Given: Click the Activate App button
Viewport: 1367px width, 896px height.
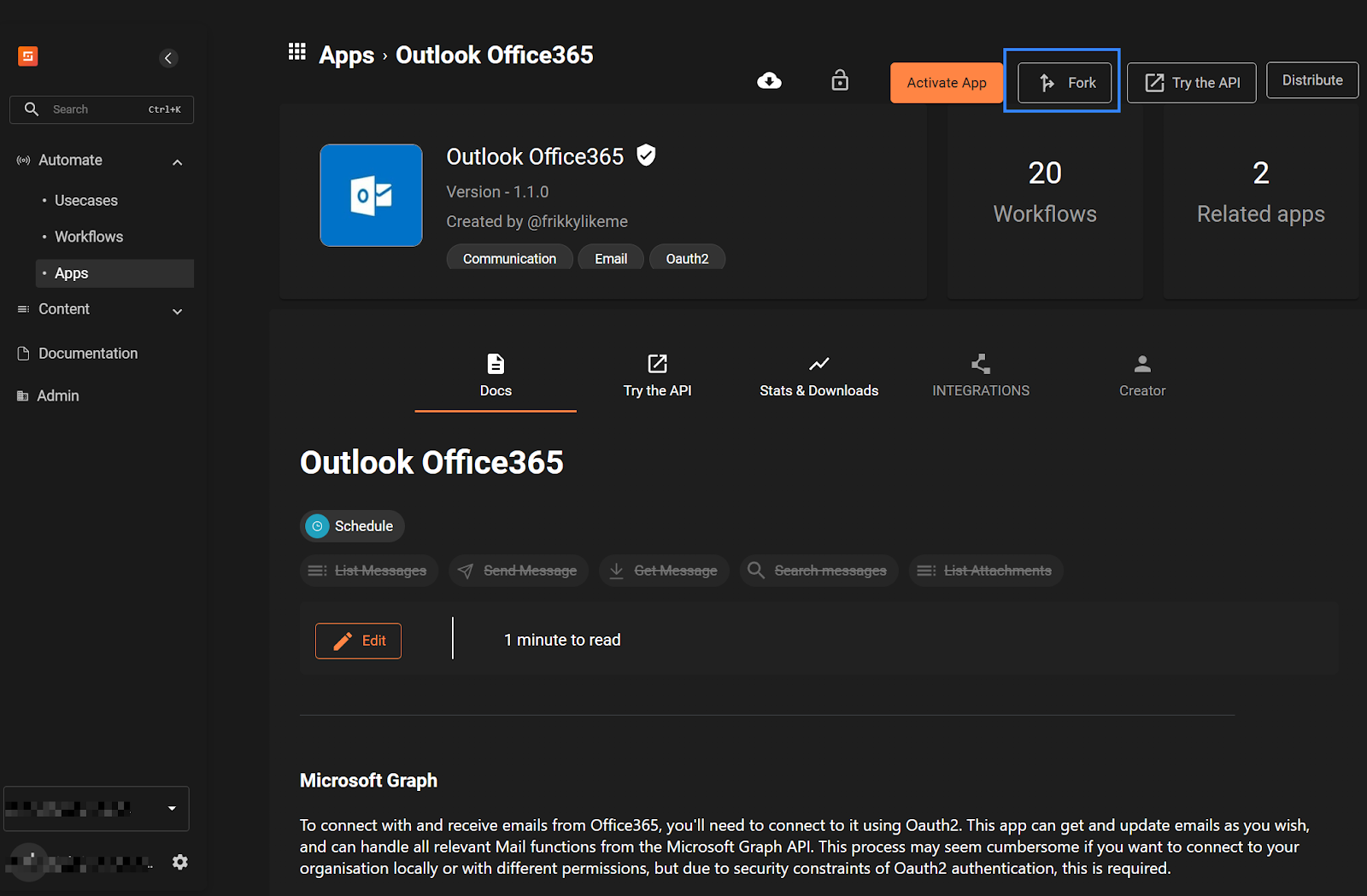Looking at the screenshot, I should coord(946,82).
